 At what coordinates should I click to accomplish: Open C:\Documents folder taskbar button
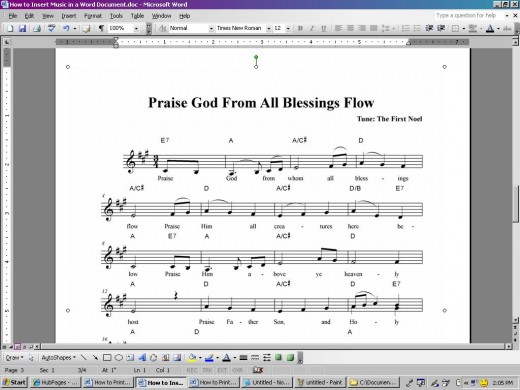(373, 382)
